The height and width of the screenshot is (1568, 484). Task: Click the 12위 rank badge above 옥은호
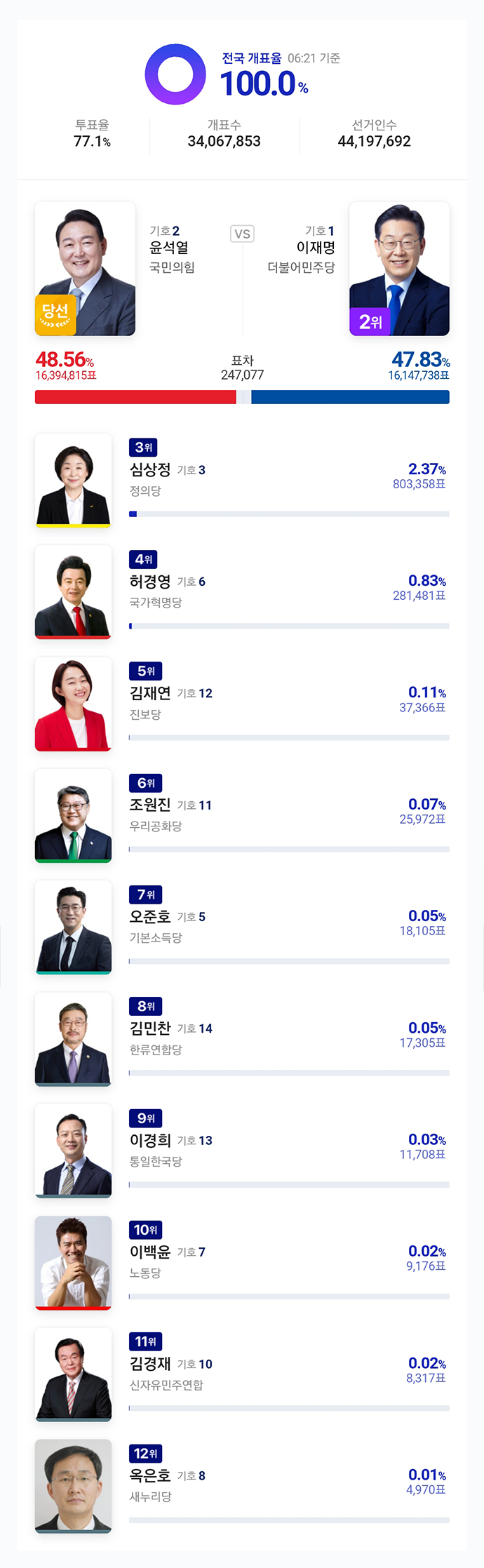[146, 1453]
